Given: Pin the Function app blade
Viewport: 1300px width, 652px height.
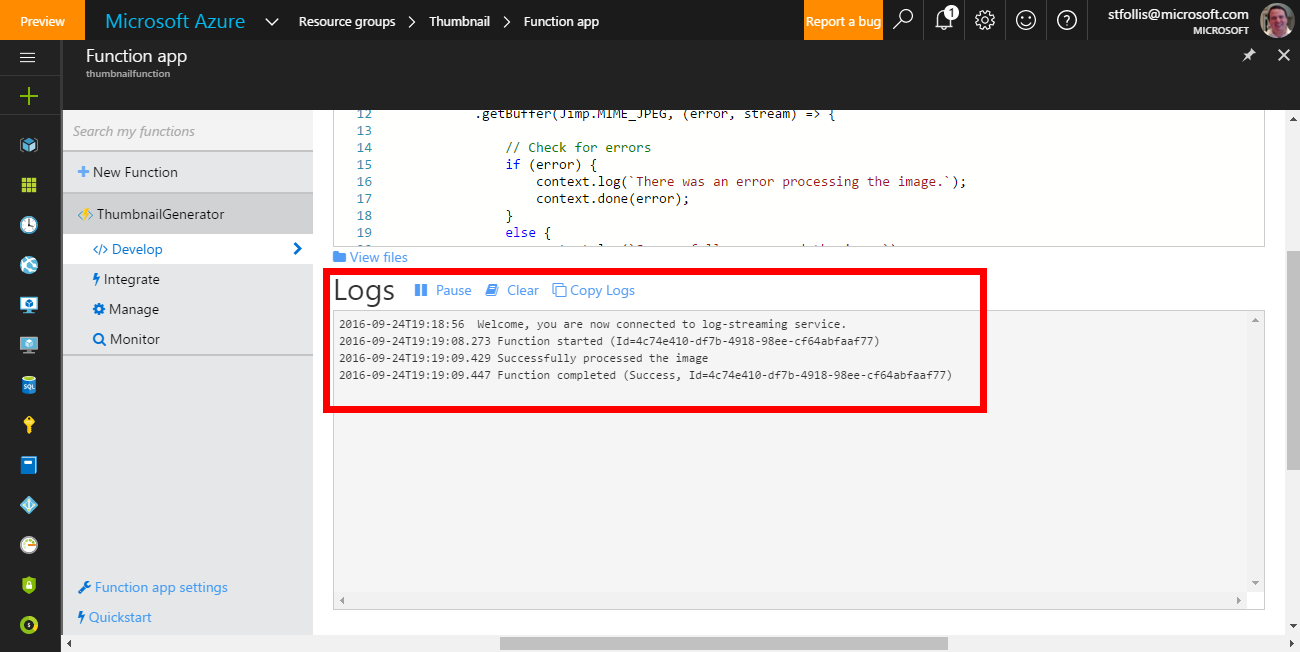Looking at the screenshot, I should (1248, 56).
